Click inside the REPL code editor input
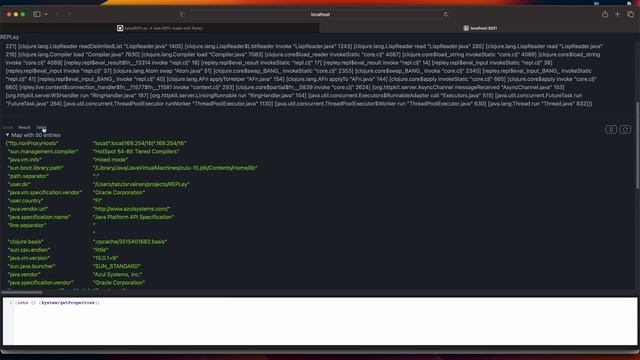The width and height of the screenshot is (640, 360). (320, 321)
